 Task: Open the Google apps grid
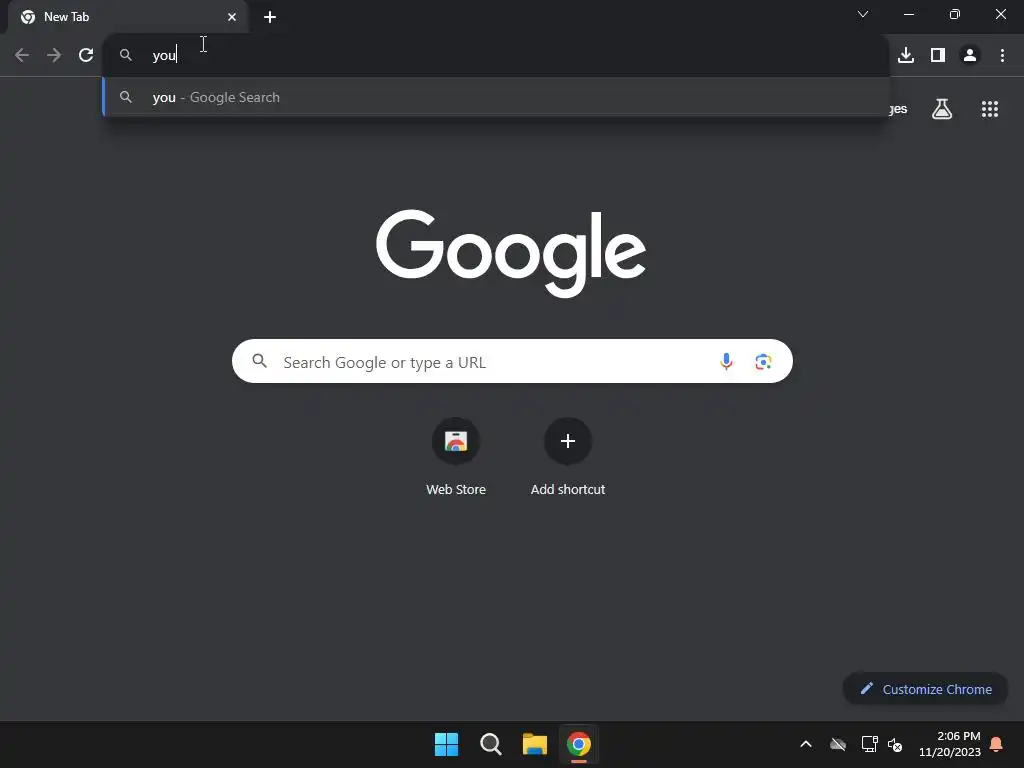point(989,109)
